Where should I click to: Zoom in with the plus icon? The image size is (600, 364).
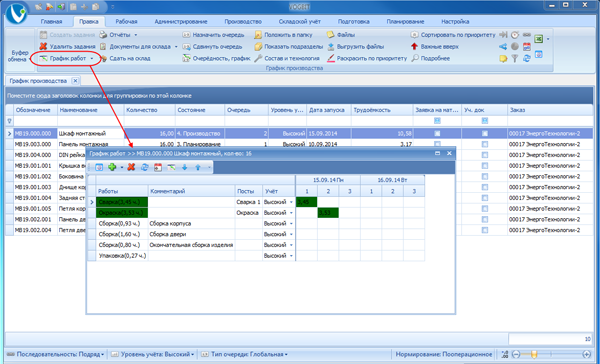(x=586, y=354)
